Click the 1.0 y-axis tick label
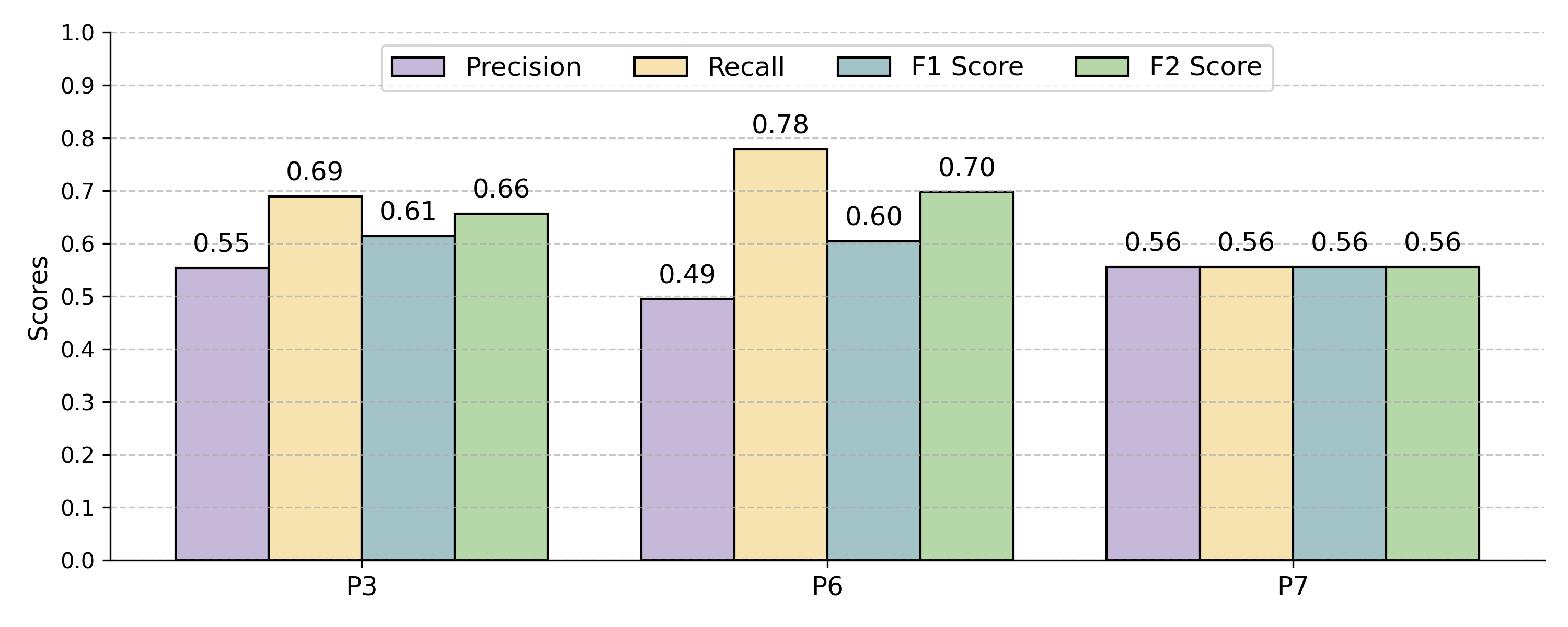The width and height of the screenshot is (1568, 627). pos(77,33)
